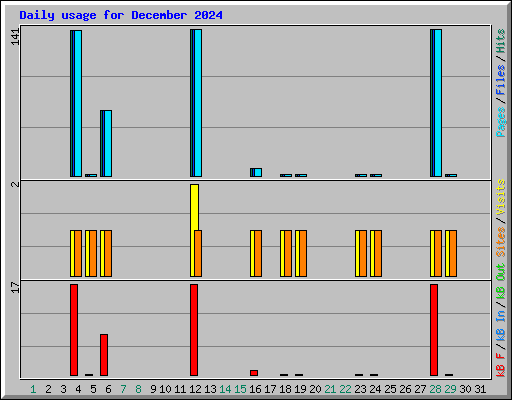Click the small red kB bar for day 16
This screenshot has width=512, height=400.
(254, 373)
